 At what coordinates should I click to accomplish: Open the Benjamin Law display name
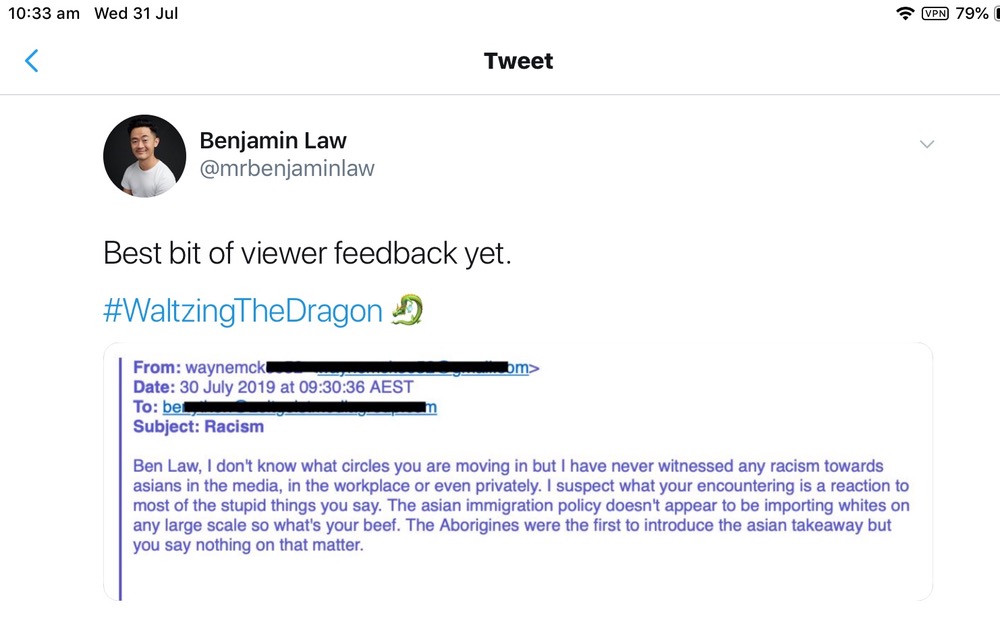click(273, 140)
